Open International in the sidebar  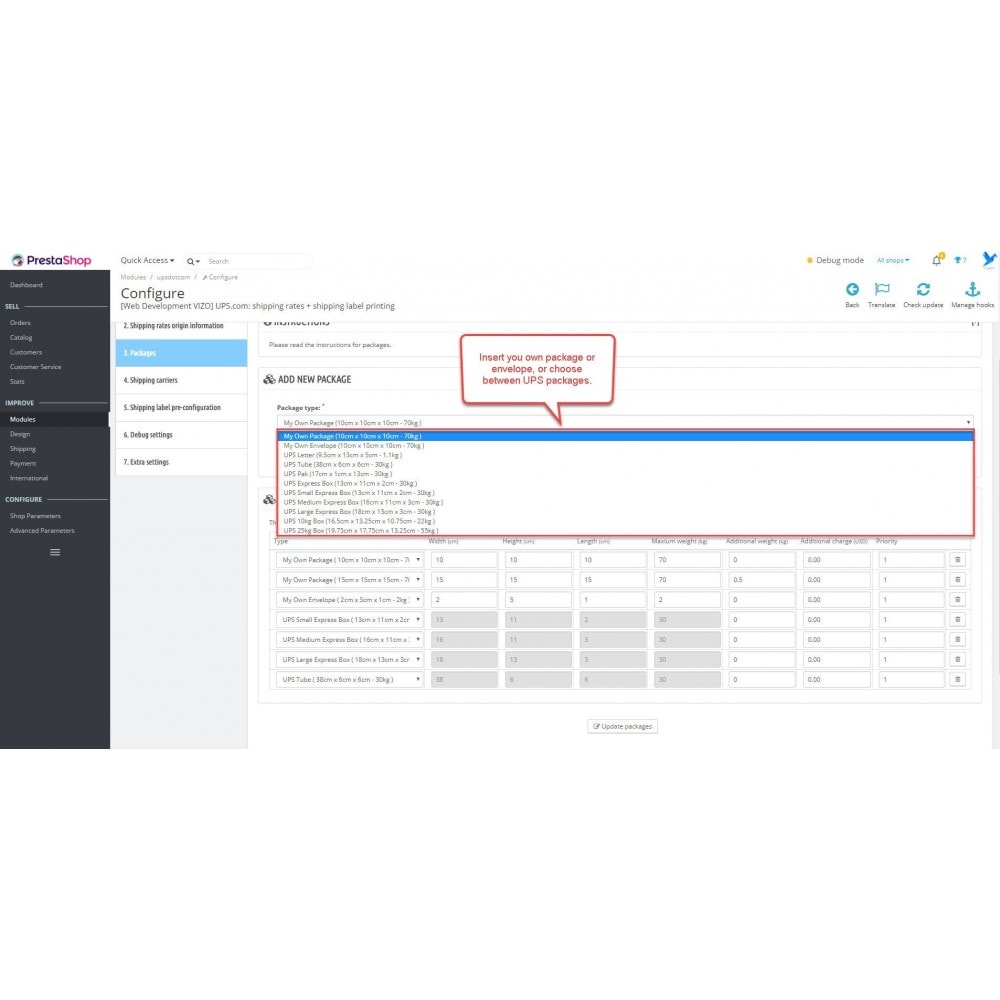click(29, 478)
